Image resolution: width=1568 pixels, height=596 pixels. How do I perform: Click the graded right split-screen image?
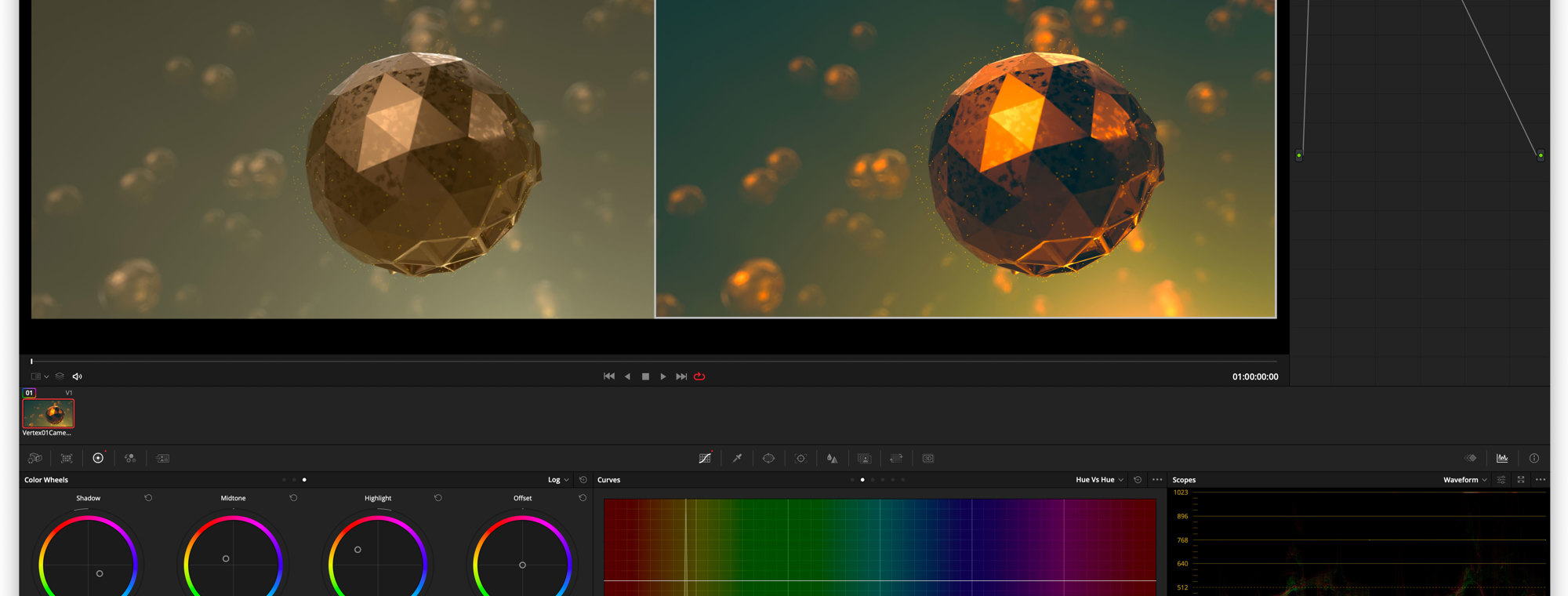tap(966, 158)
